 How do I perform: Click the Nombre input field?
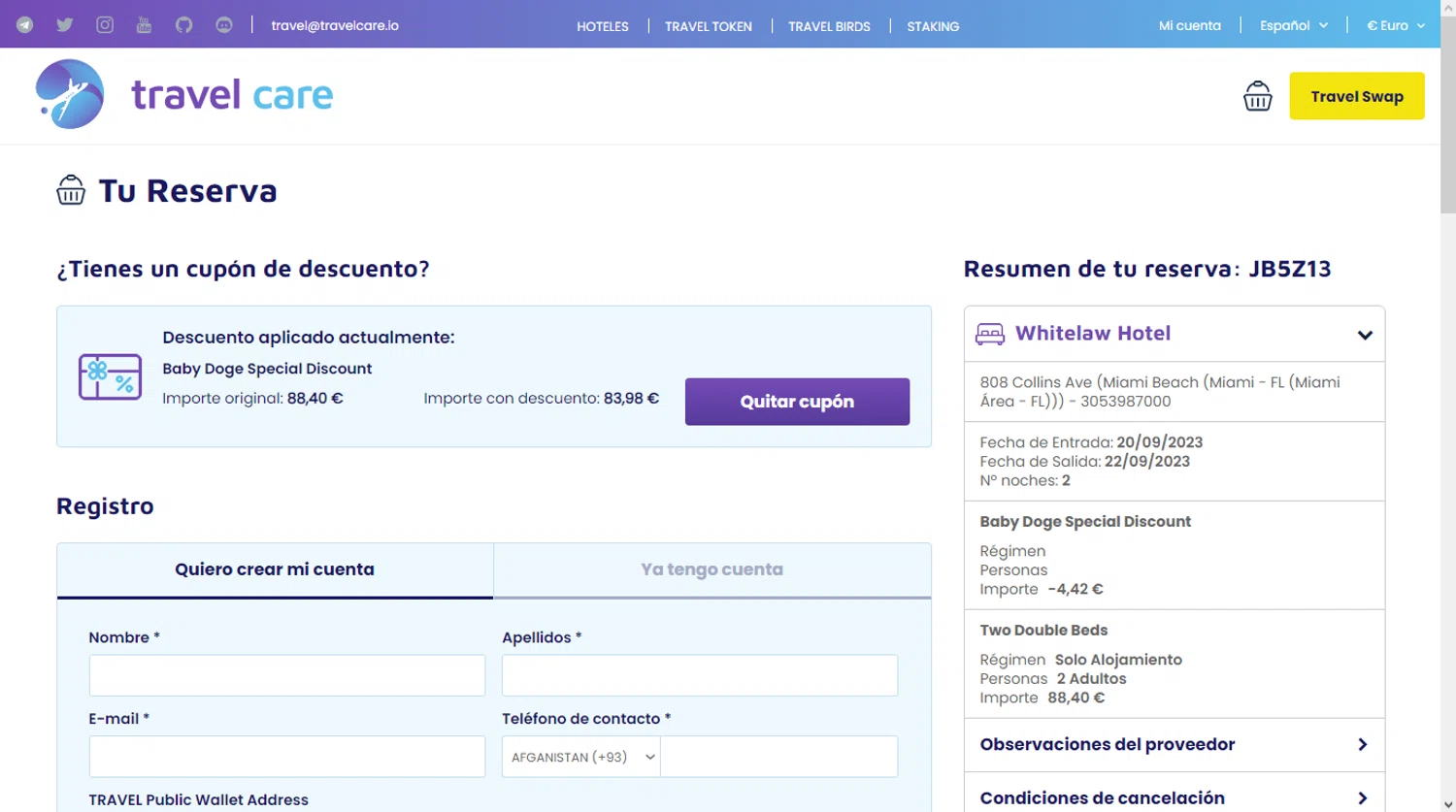point(287,675)
